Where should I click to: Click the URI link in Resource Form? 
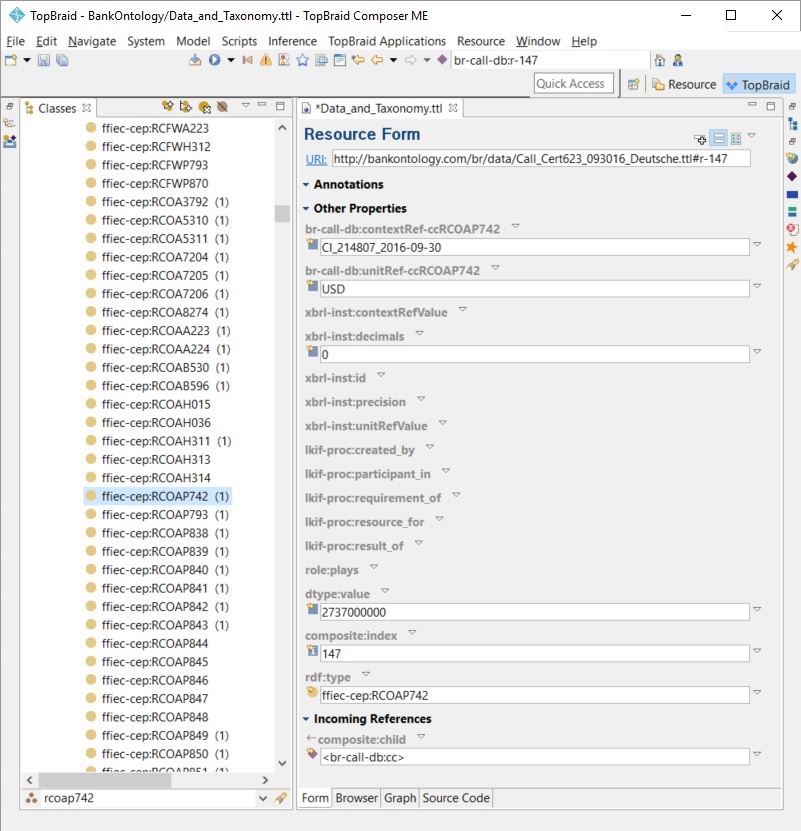click(315, 159)
